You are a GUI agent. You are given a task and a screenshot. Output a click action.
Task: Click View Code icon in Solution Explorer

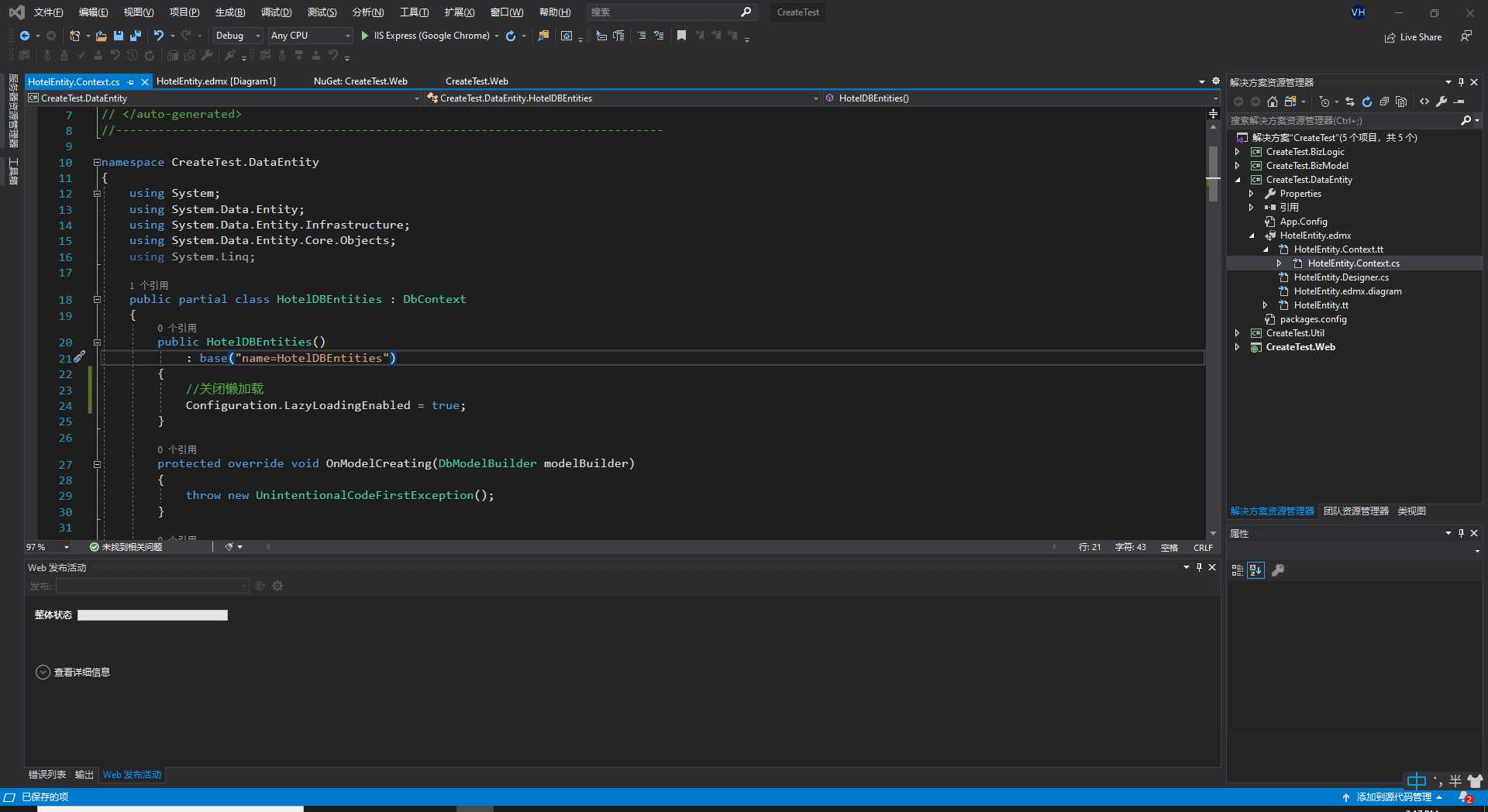coord(1424,101)
